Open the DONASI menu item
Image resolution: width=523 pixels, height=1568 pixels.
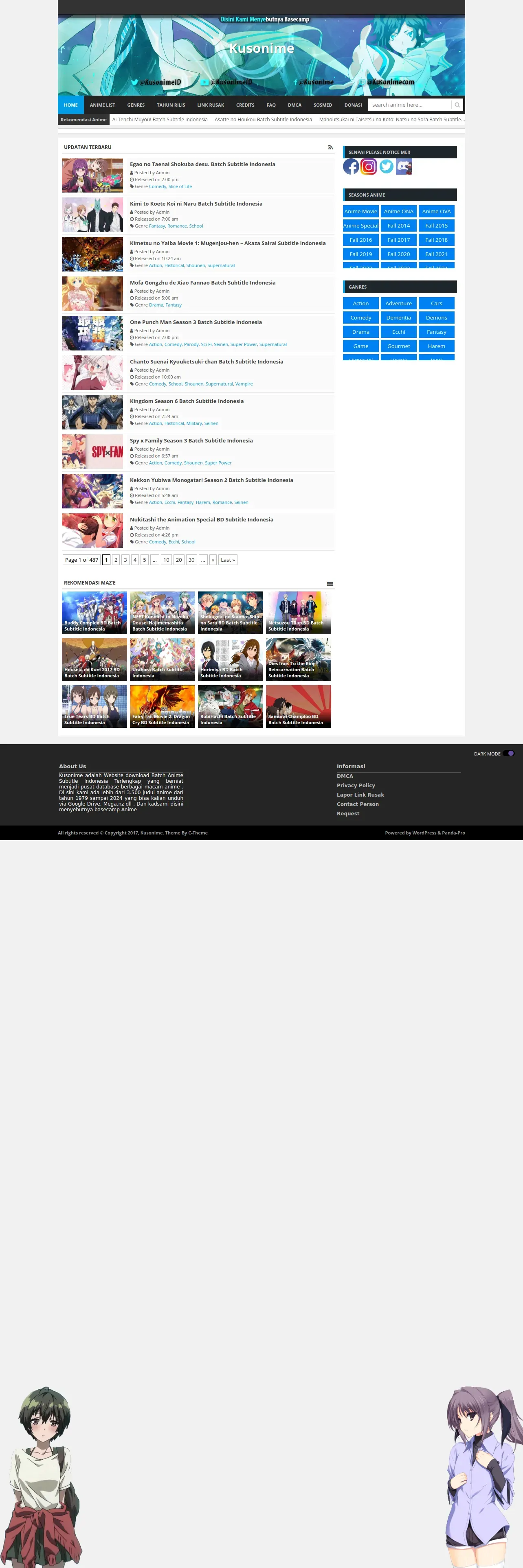pyautogui.click(x=353, y=105)
